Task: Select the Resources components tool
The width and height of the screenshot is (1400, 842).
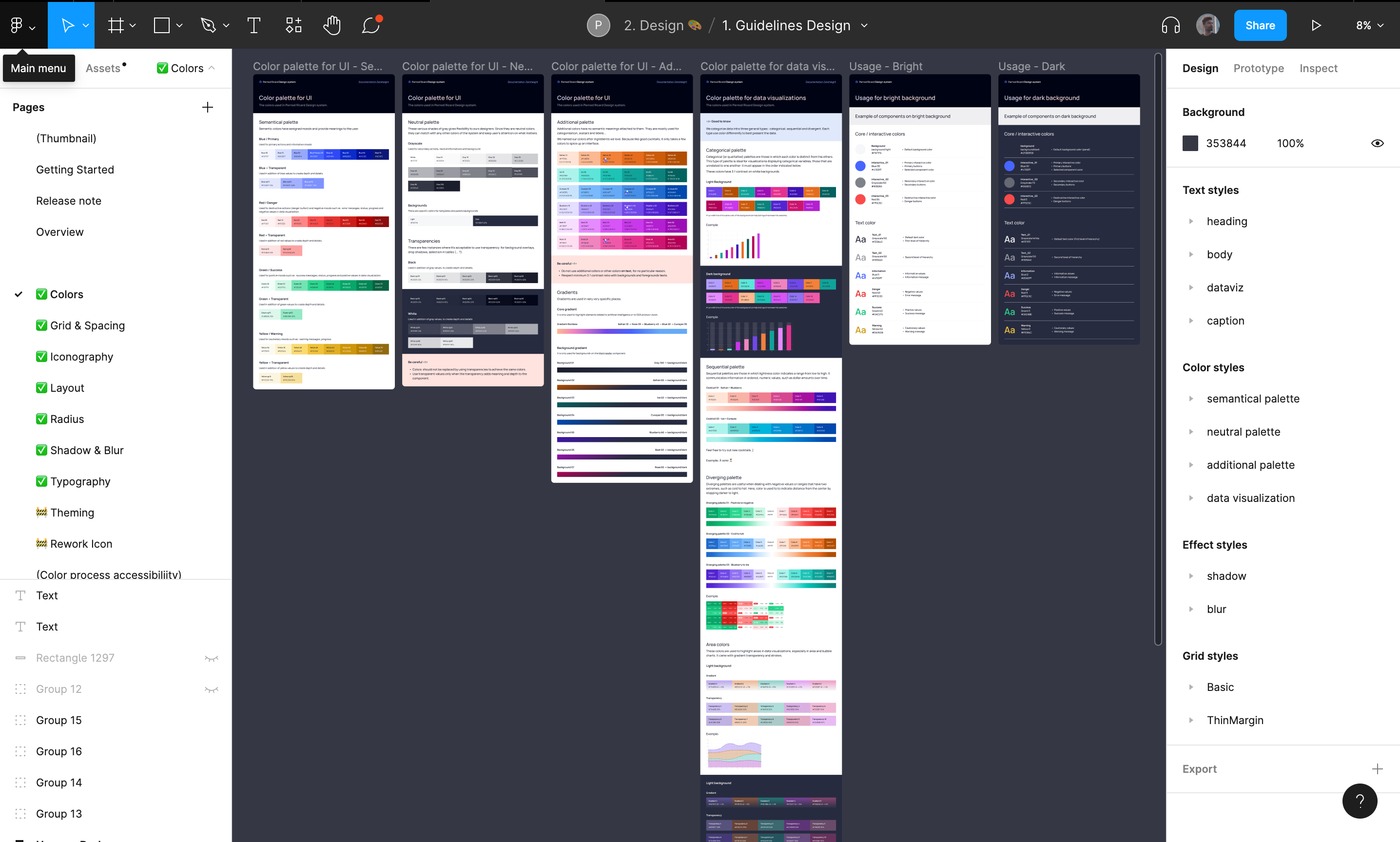Action: point(293,25)
